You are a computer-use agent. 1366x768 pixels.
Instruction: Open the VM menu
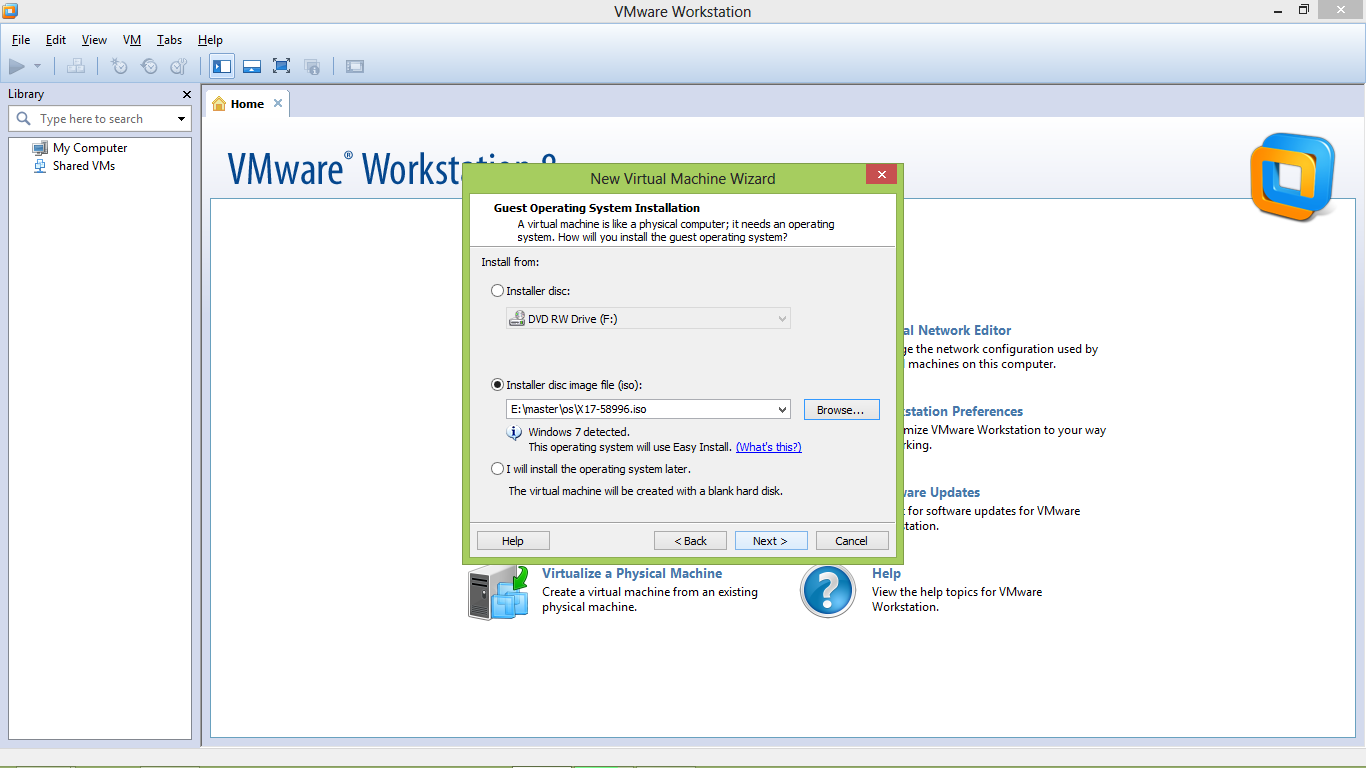pyautogui.click(x=132, y=40)
